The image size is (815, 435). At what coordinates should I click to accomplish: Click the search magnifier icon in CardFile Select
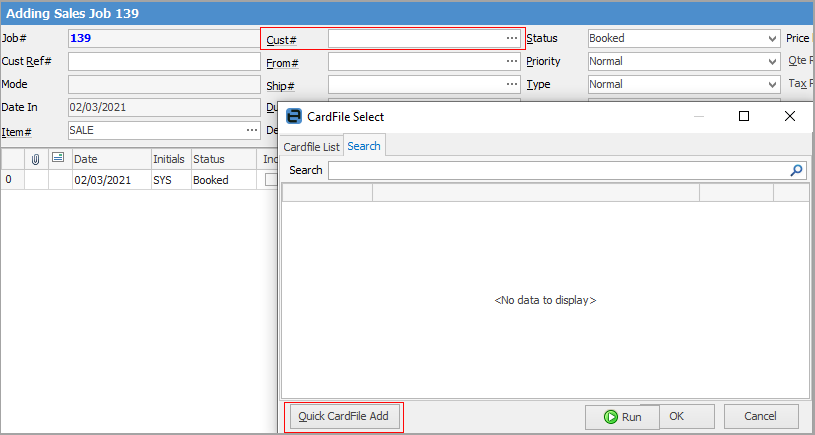pyautogui.click(x=796, y=171)
